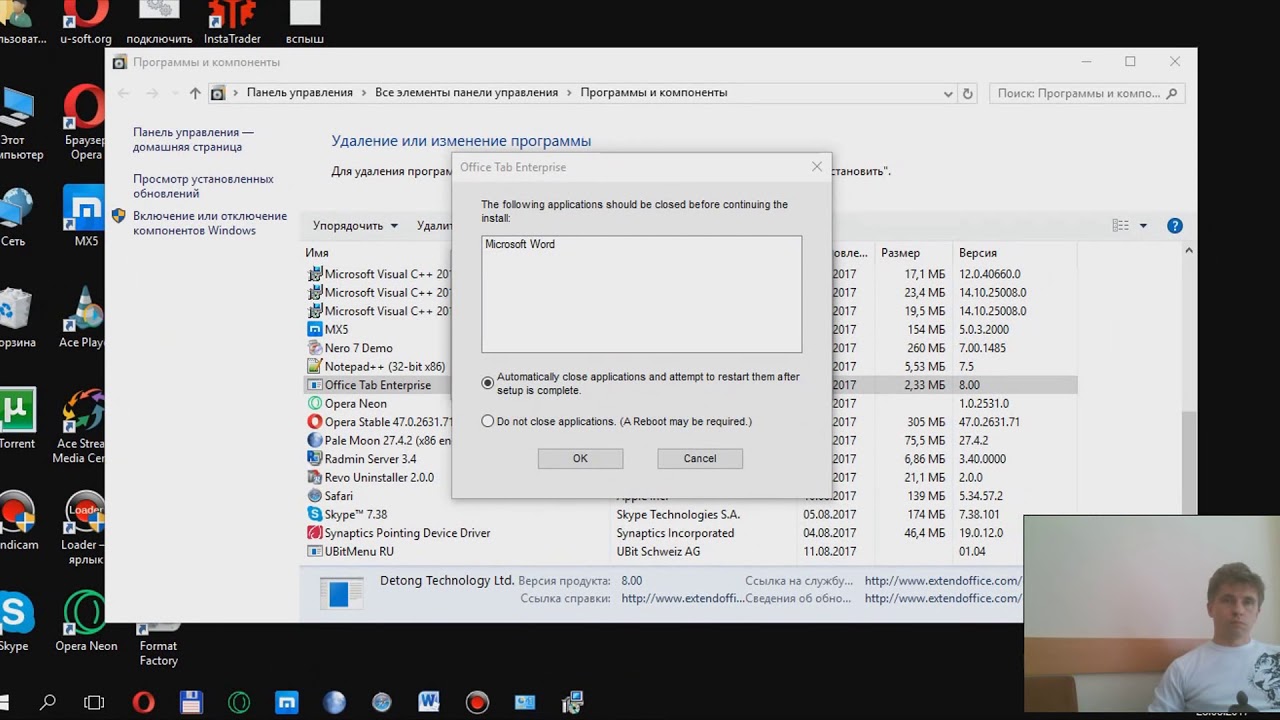Select Notepad++ (32-bit x86) program icon

315,366
